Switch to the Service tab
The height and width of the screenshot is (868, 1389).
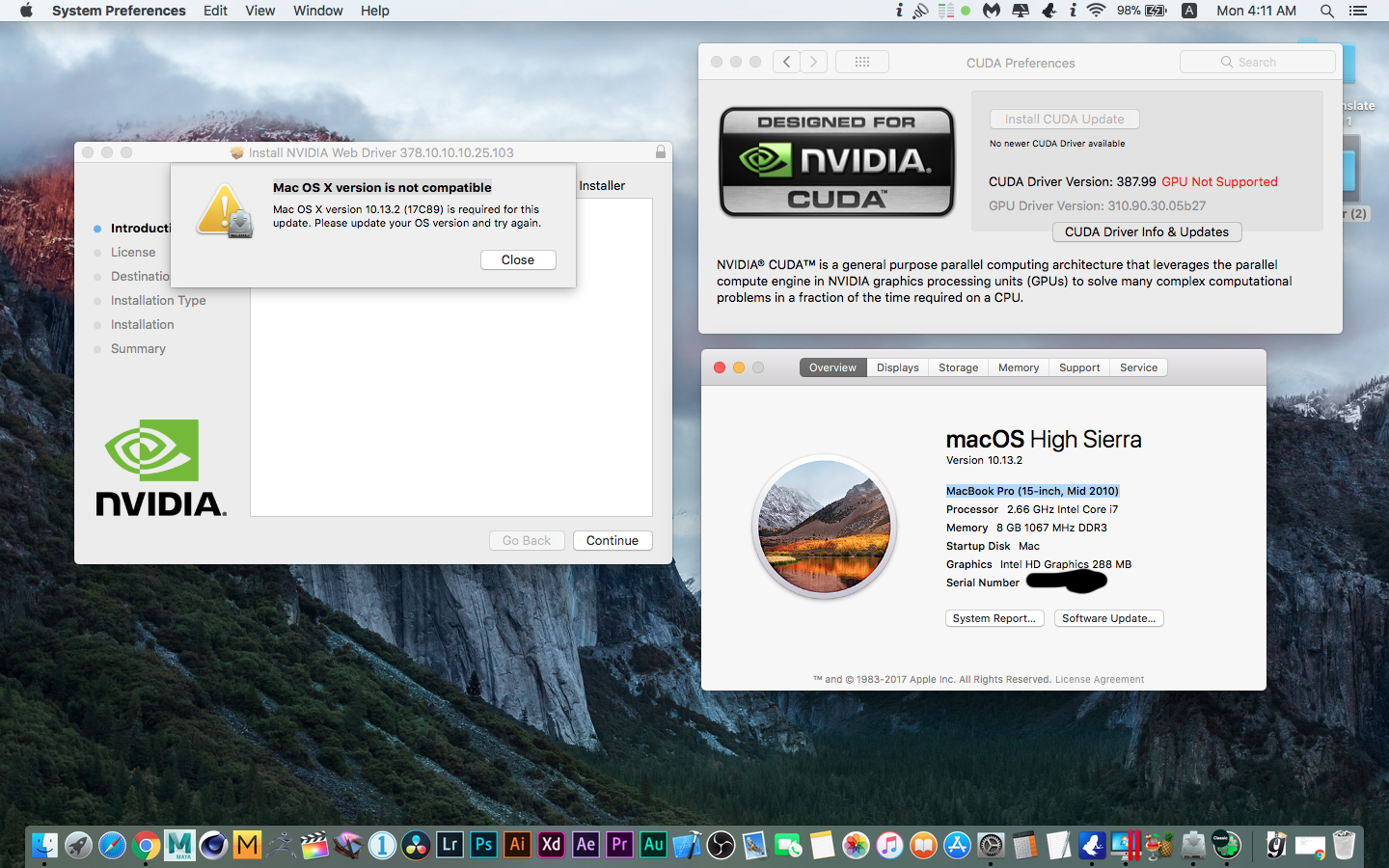click(x=1139, y=367)
